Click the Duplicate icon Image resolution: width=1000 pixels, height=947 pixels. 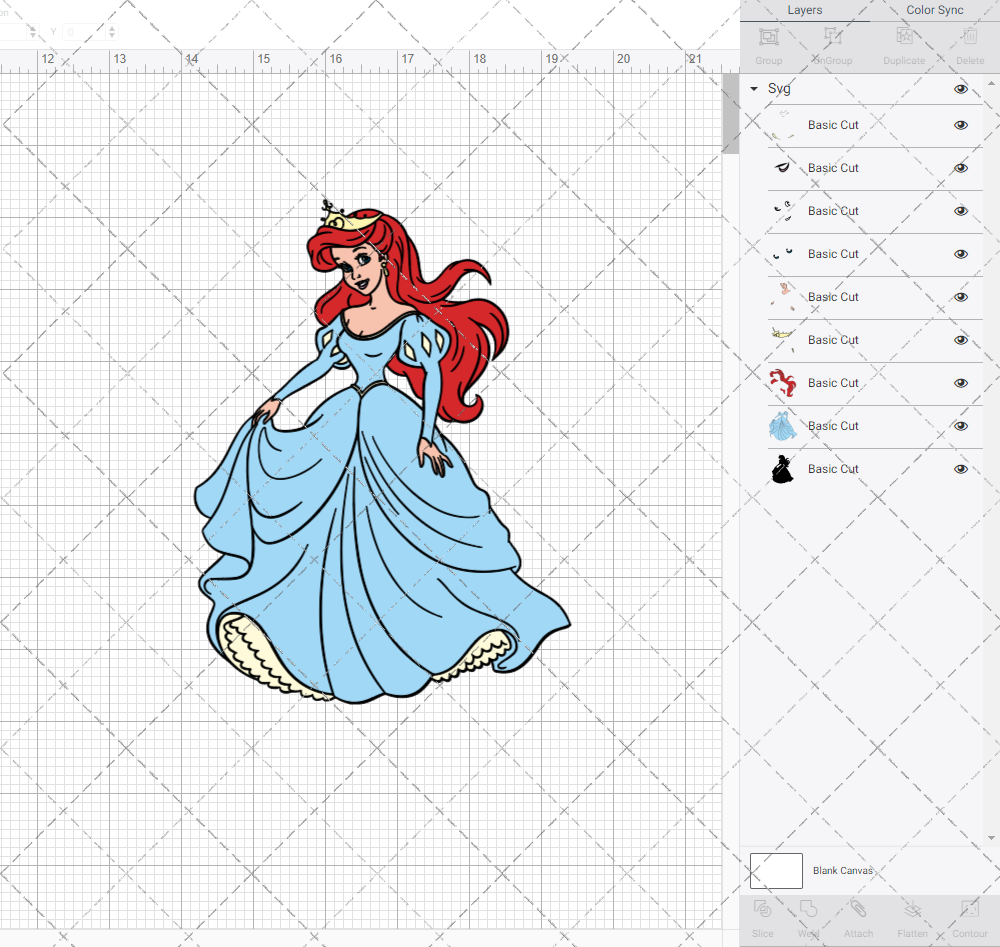click(x=904, y=36)
